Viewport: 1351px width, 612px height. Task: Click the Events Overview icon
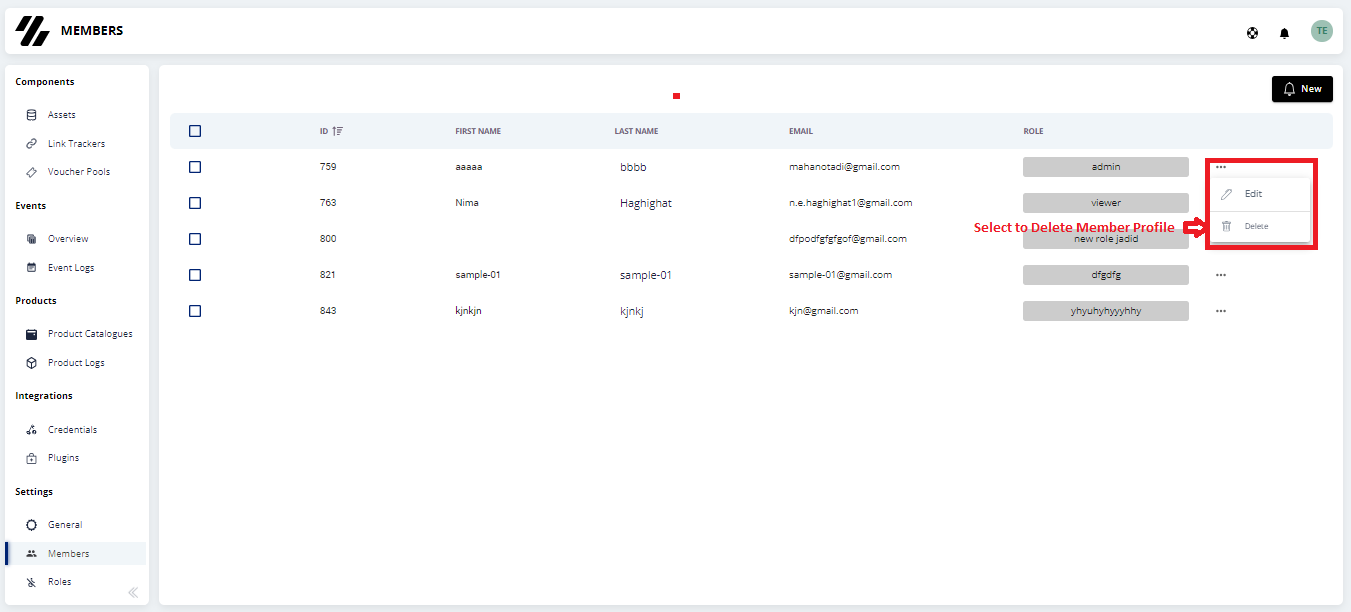pyautogui.click(x=31, y=239)
